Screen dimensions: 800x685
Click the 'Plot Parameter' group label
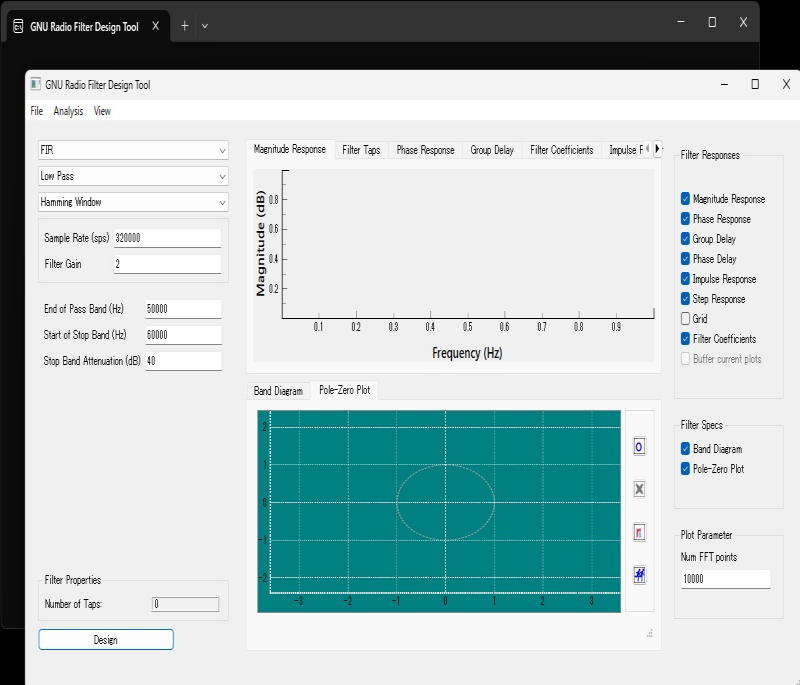tap(706, 535)
